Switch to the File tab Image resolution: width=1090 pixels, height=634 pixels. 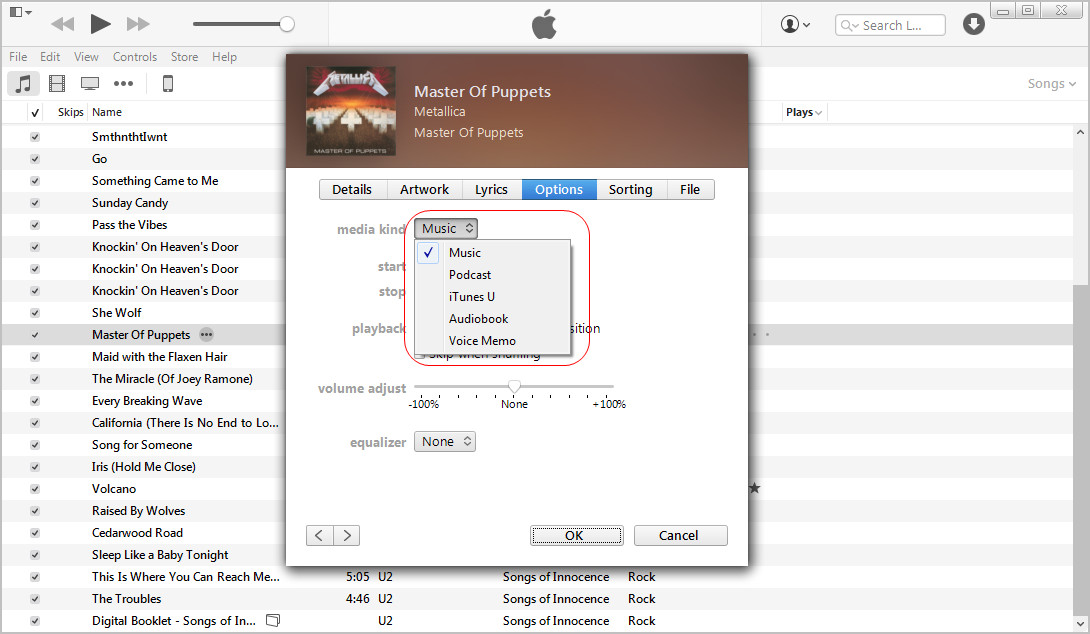click(x=690, y=190)
